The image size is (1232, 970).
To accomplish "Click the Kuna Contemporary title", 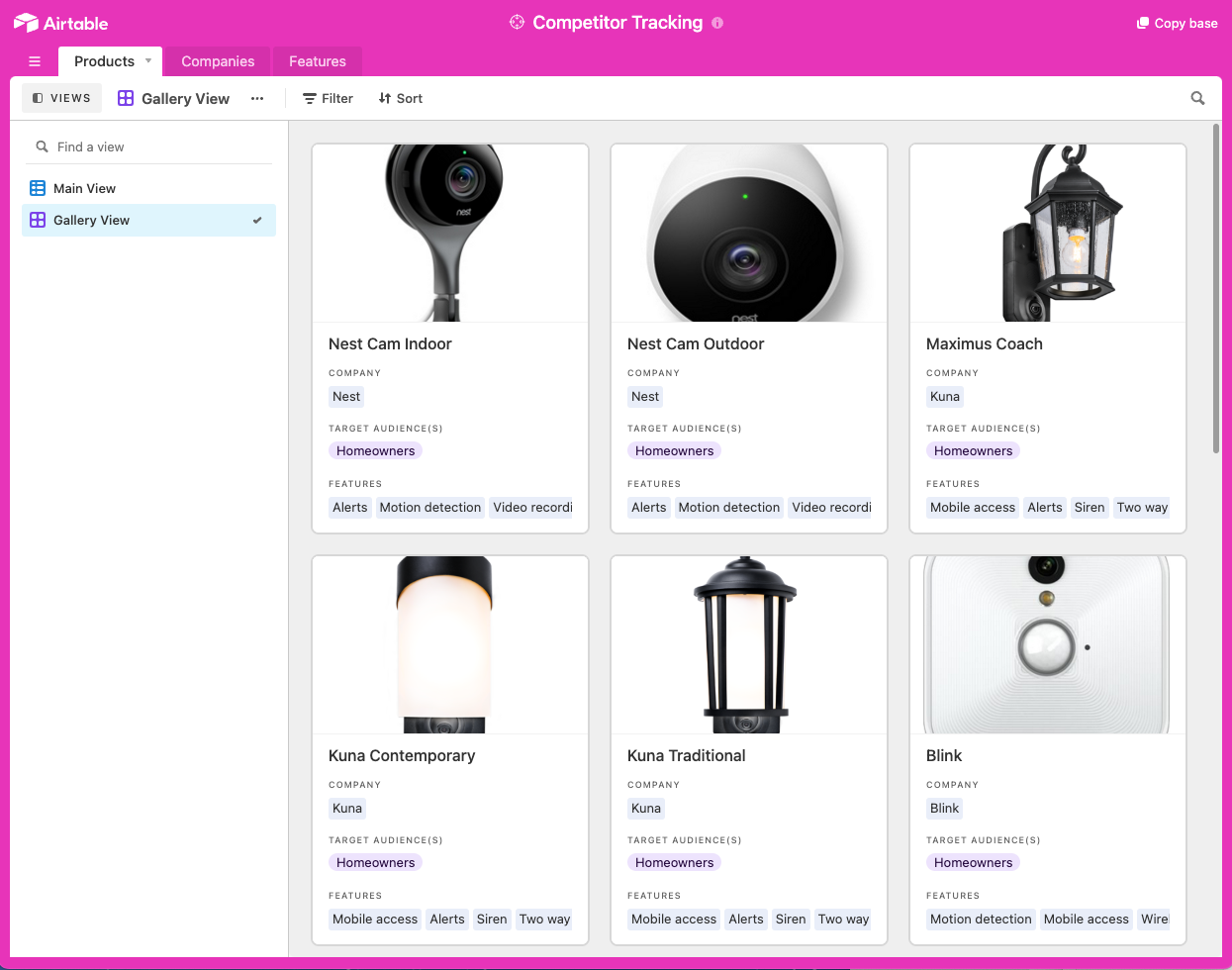I will pos(402,755).
